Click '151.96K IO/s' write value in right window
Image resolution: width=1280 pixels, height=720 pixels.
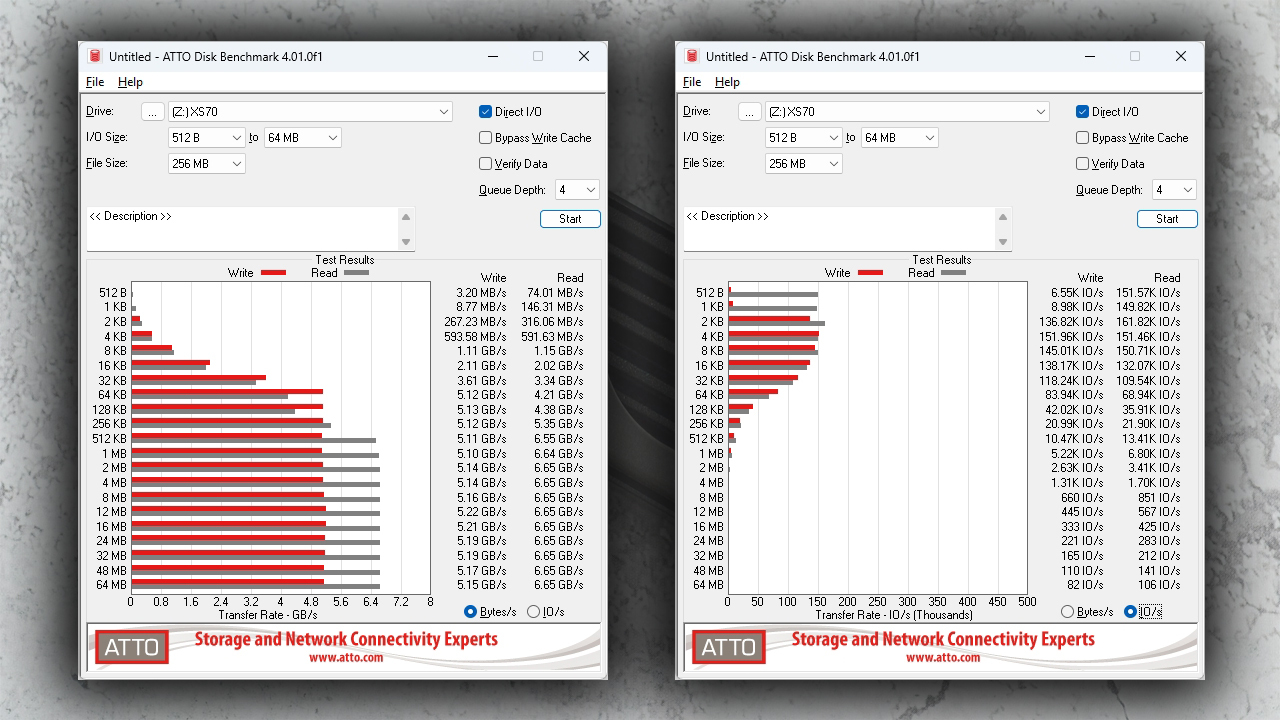(1071, 337)
